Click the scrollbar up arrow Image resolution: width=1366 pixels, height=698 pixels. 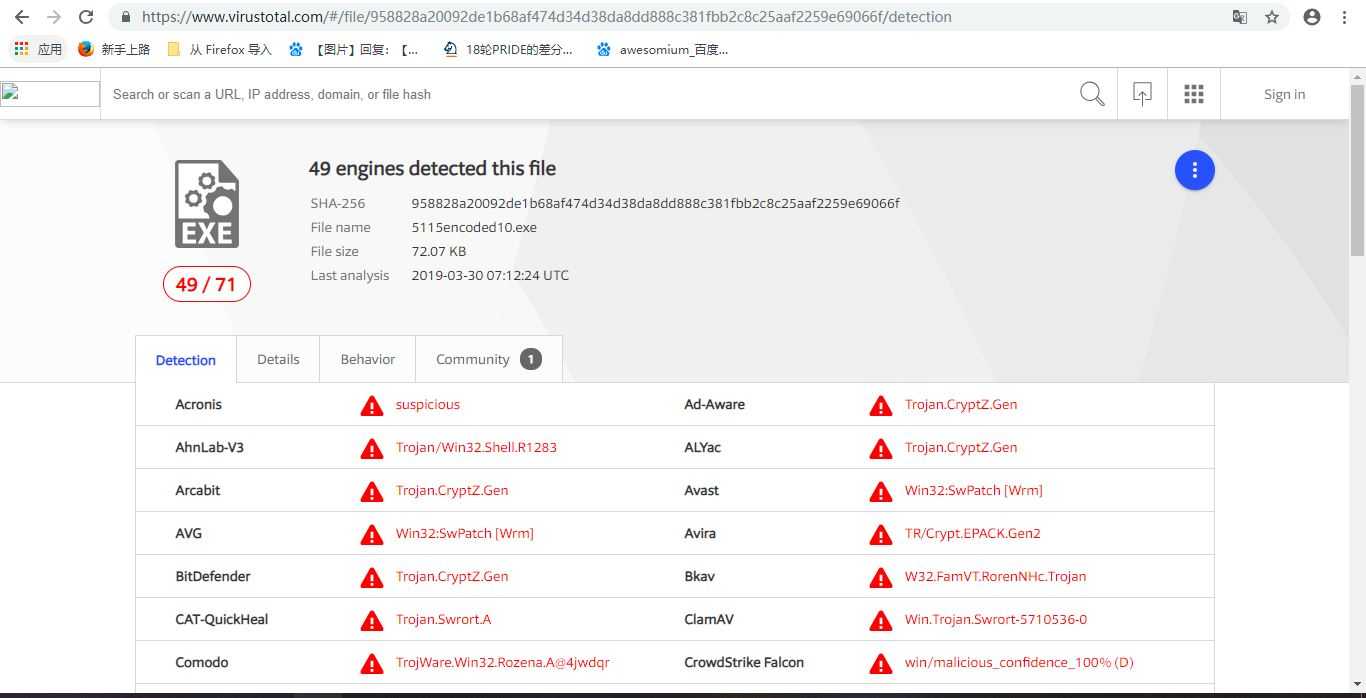[x=1357, y=76]
